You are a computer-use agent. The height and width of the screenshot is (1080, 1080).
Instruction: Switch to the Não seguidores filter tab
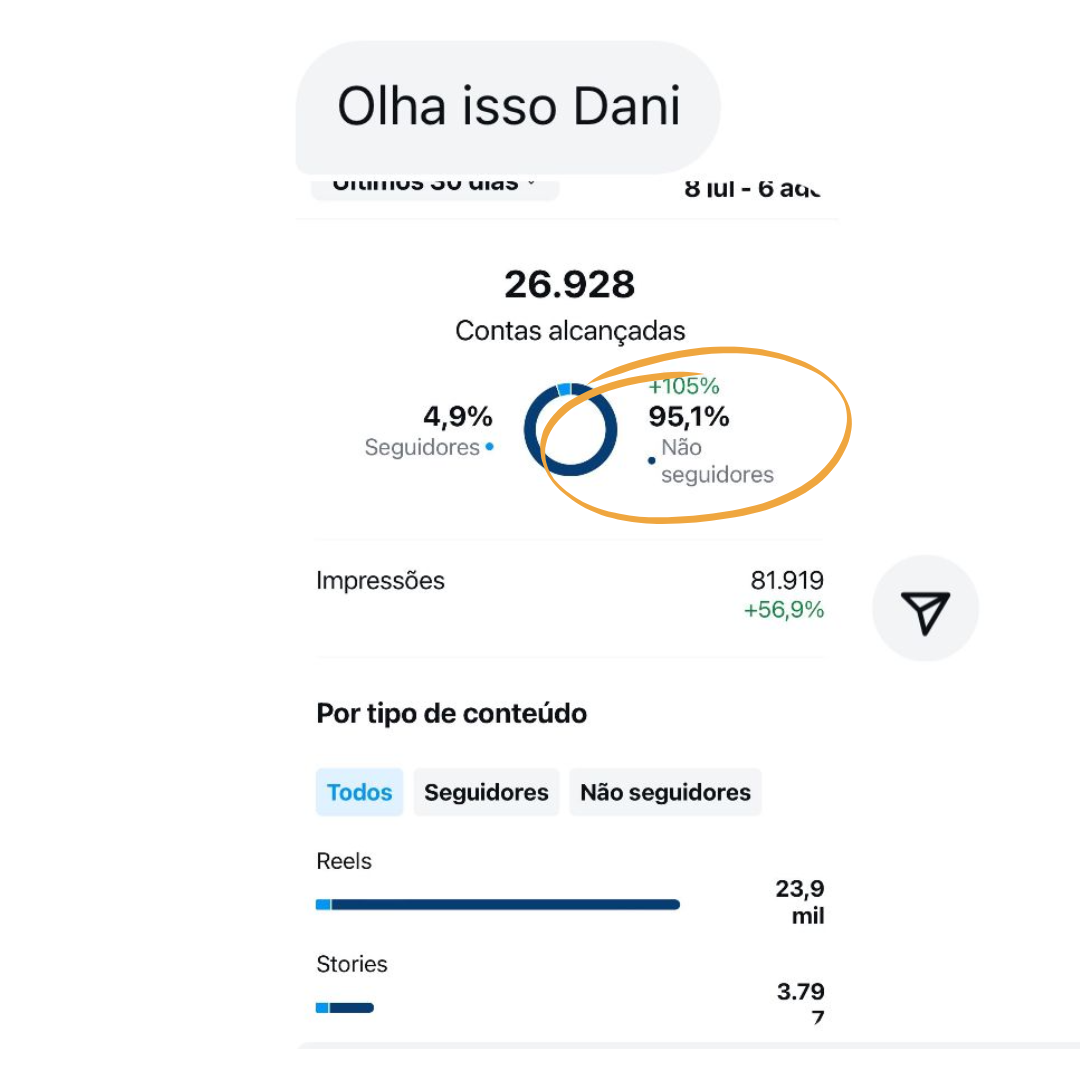[665, 792]
